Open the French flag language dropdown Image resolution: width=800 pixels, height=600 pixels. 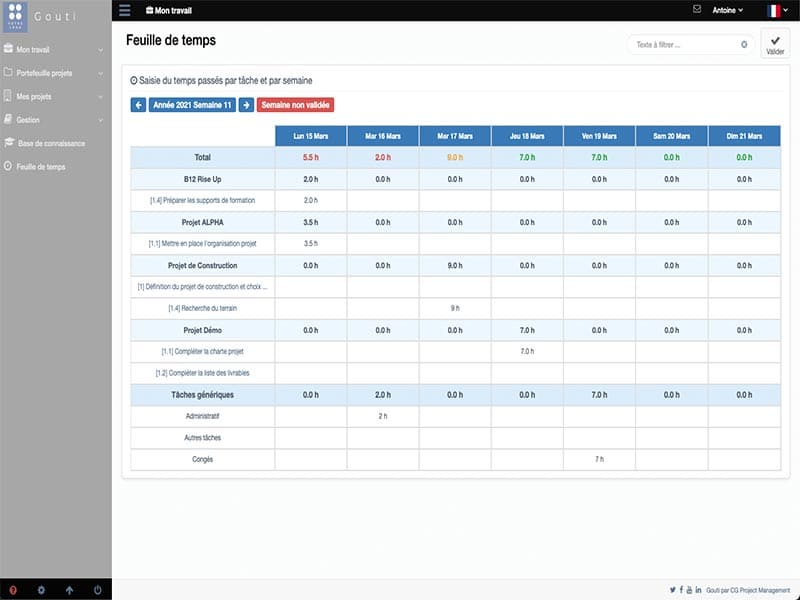(777, 11)
